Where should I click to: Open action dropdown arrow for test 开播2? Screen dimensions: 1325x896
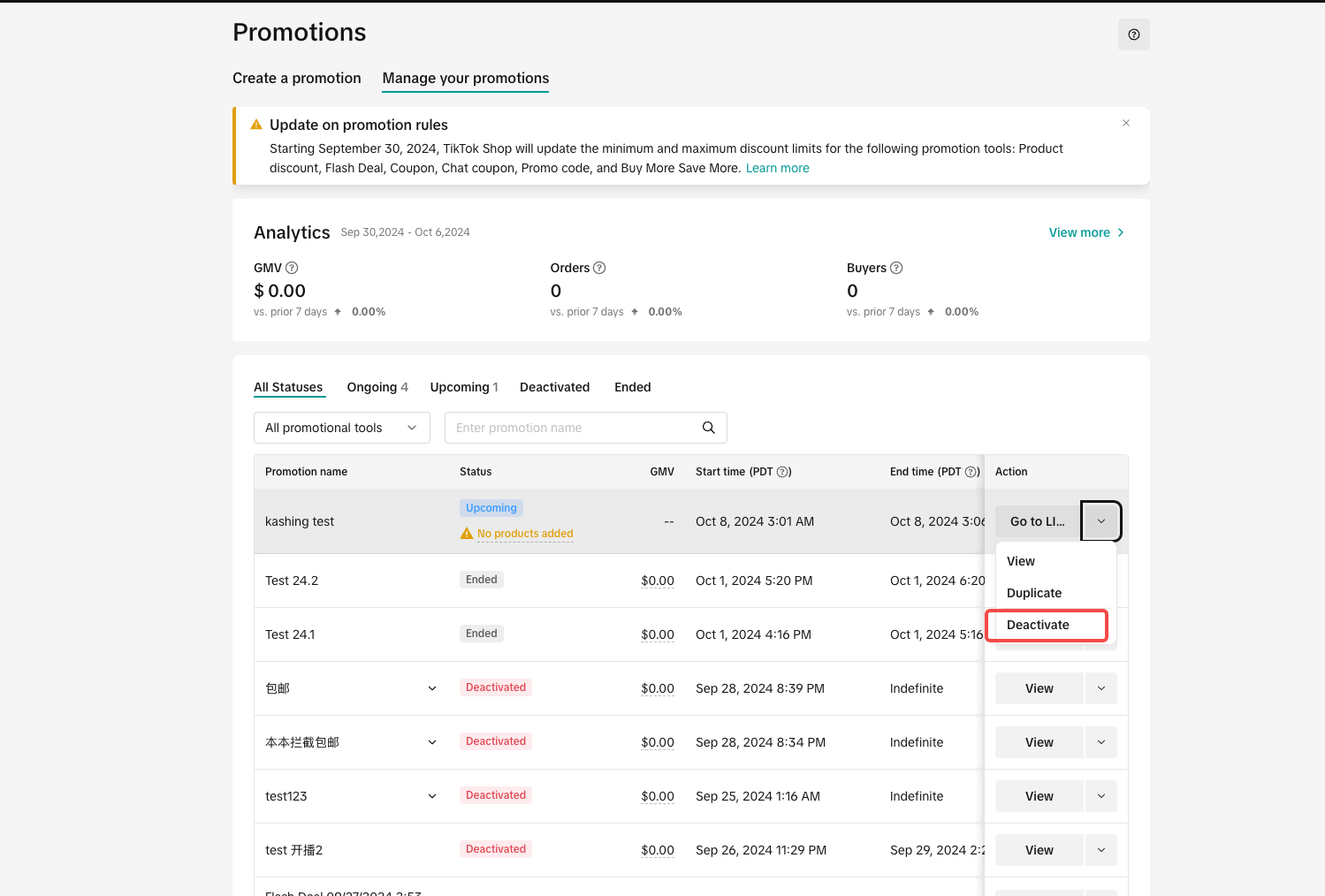[x=1100, y=850]
